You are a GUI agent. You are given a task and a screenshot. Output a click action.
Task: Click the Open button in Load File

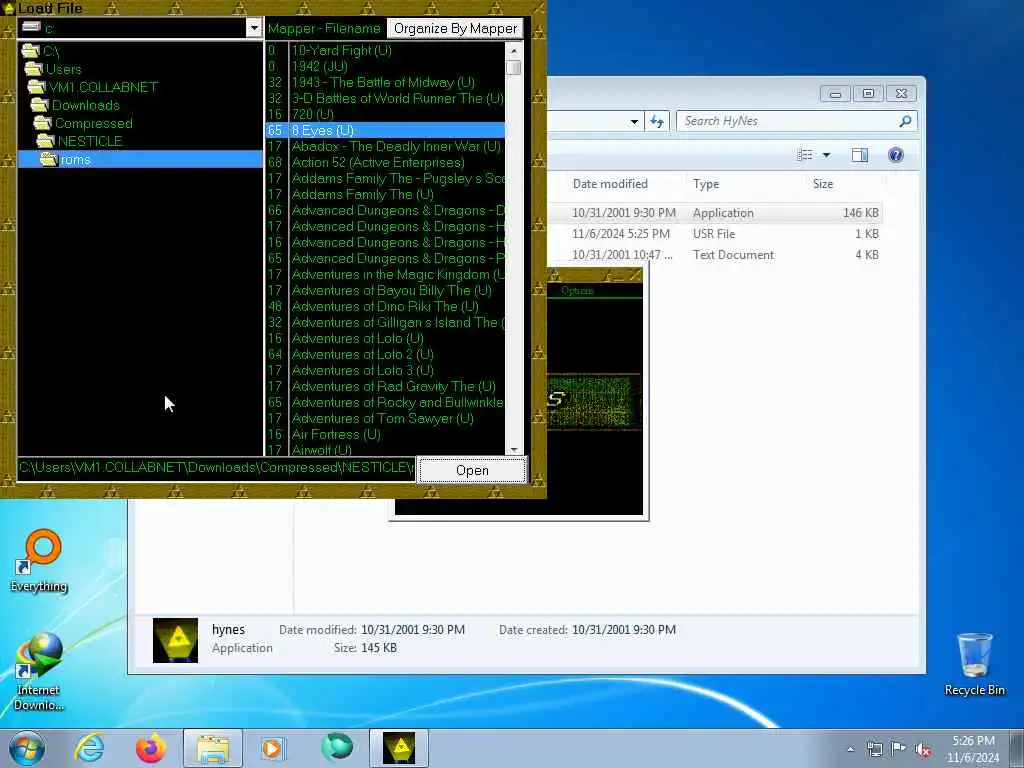pyautogui.click(x=472, y=470)
